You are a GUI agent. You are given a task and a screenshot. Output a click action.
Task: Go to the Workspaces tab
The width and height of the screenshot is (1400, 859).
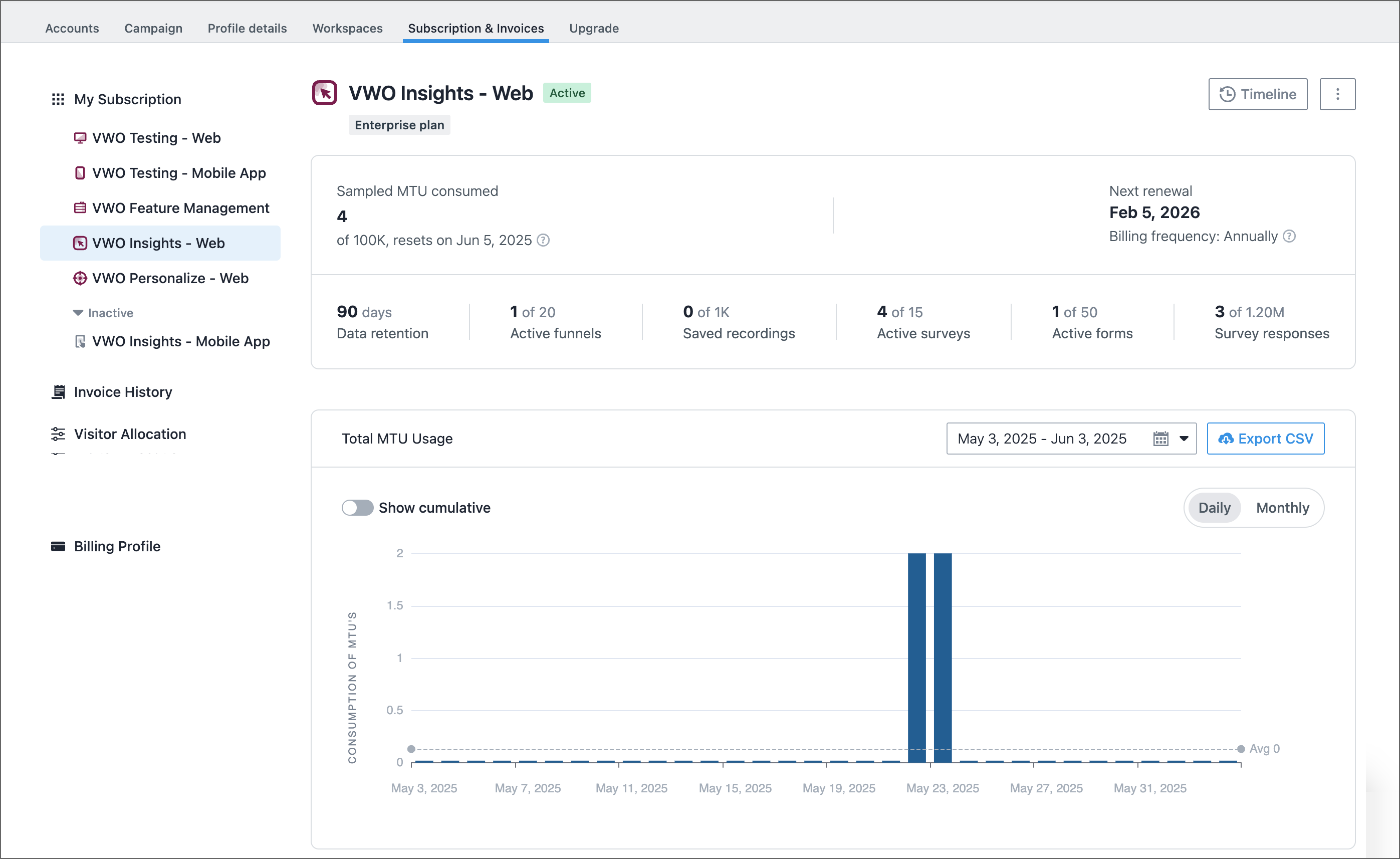tap(348, 28)
